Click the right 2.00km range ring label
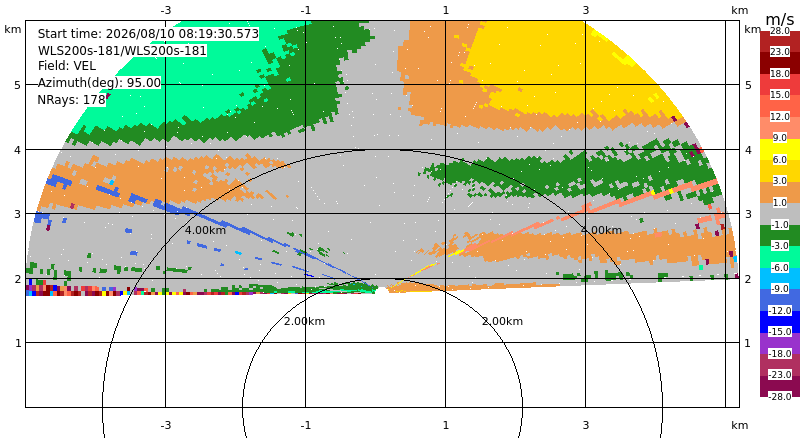The width and height of the screenshot is (800, 438). [503, 321]
